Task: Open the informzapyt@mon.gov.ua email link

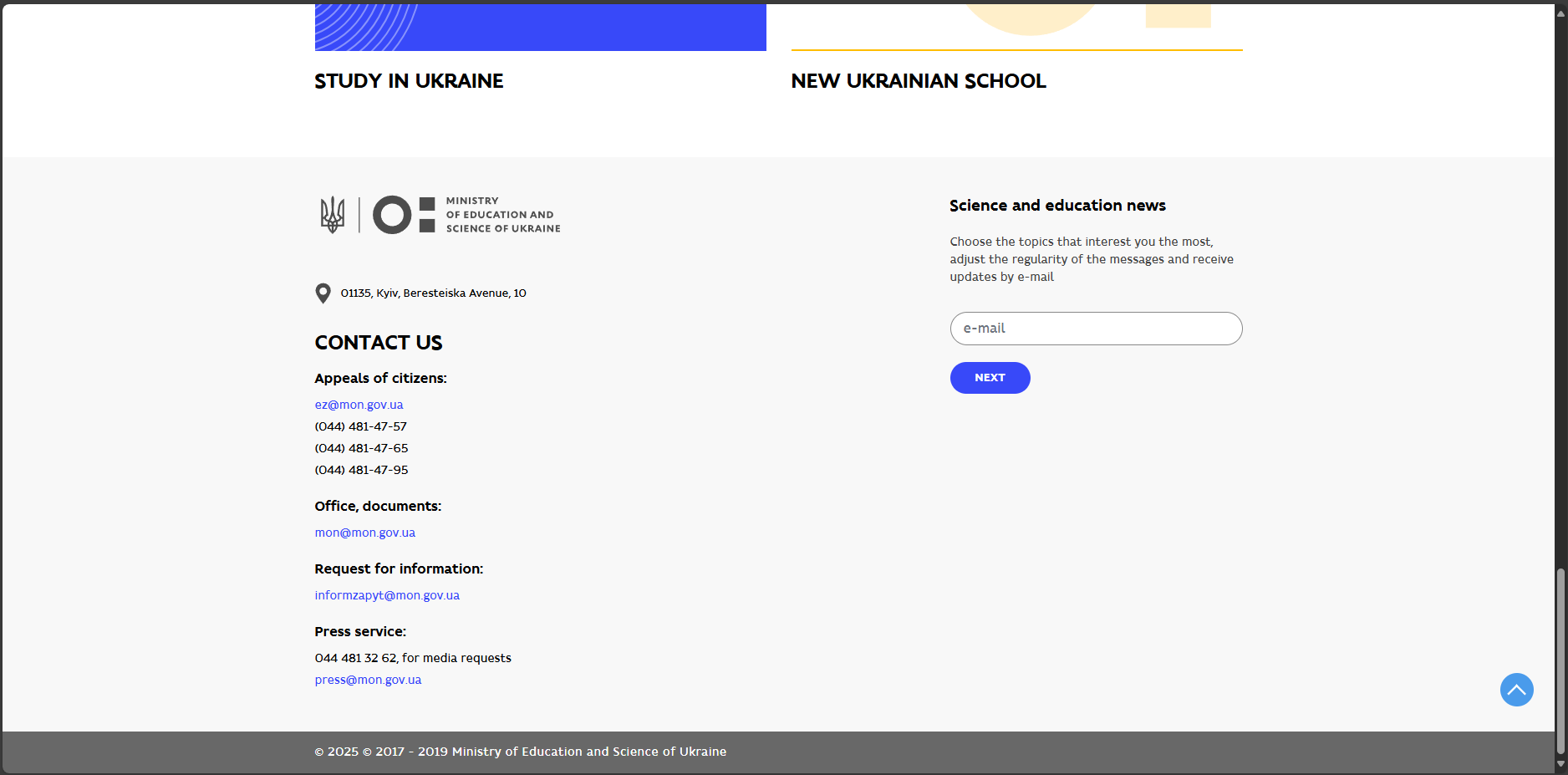Action: 387,595
